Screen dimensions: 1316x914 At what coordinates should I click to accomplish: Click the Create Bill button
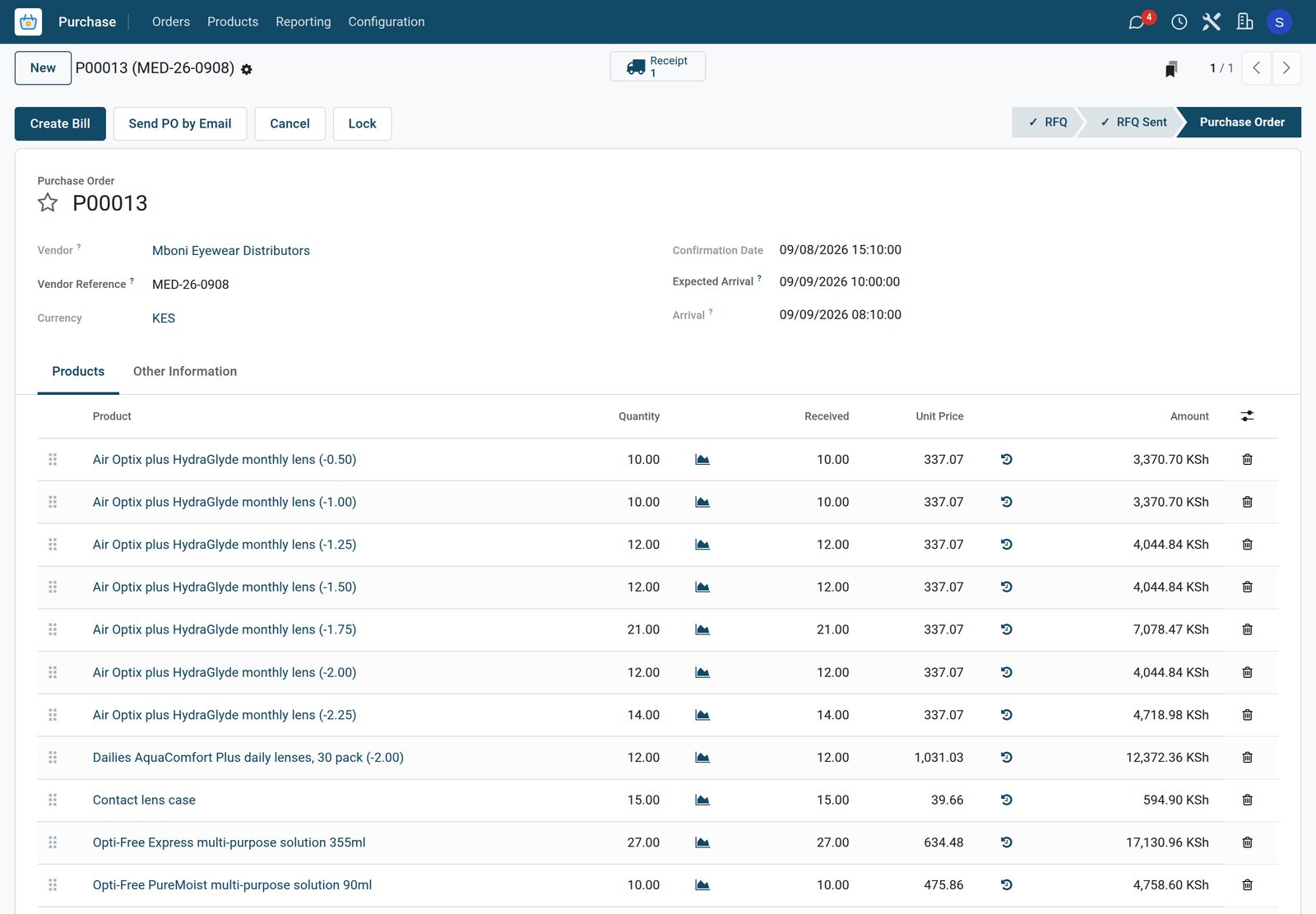[60, 123]
